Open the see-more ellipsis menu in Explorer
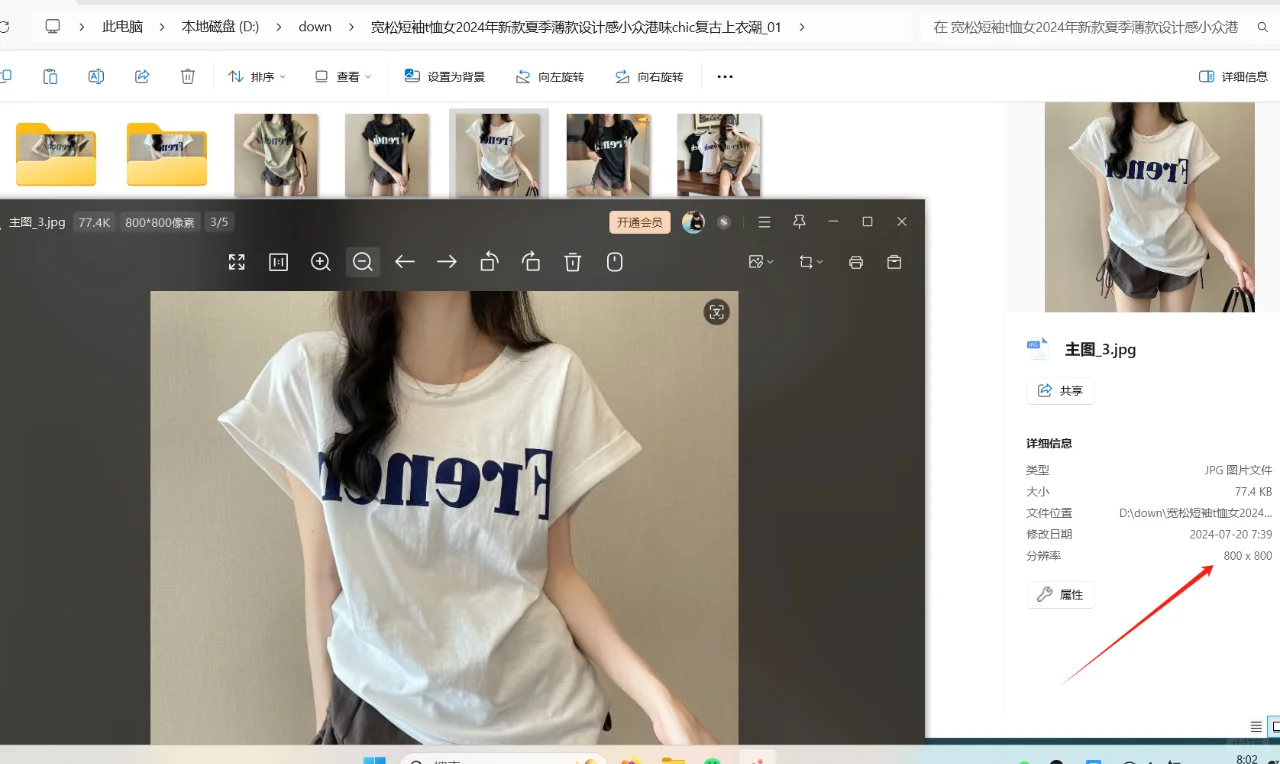1280x764 pixels. coord(724,76)
